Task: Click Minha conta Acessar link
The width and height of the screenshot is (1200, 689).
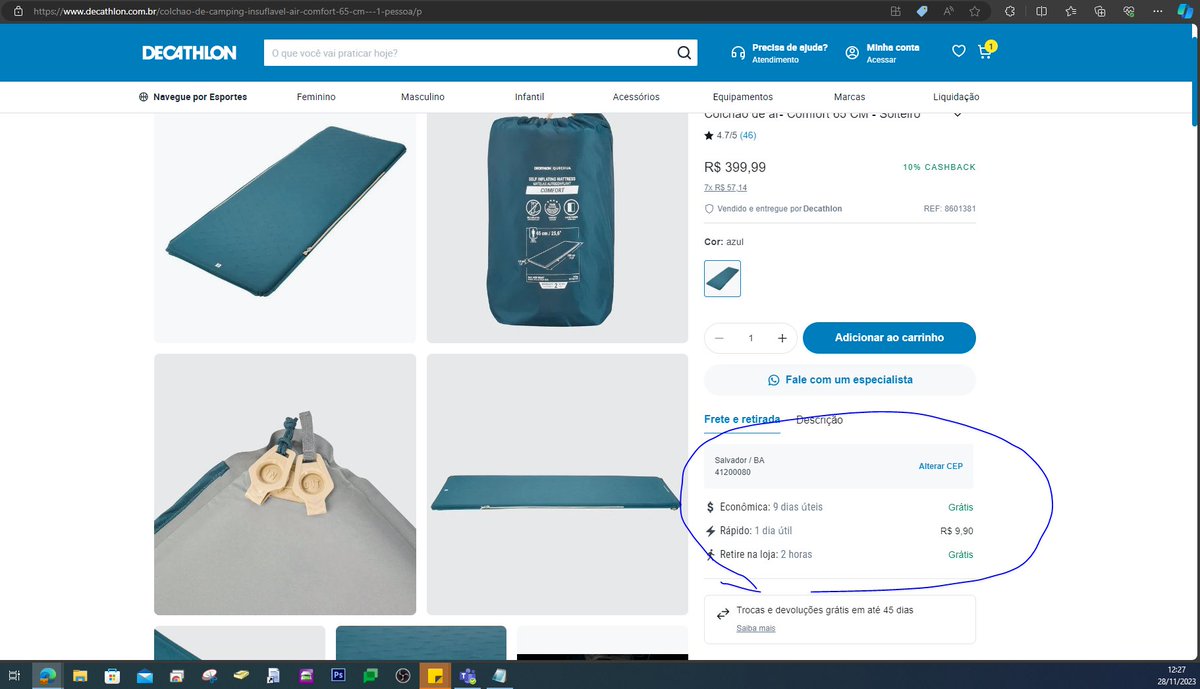Action: (883, 53)
